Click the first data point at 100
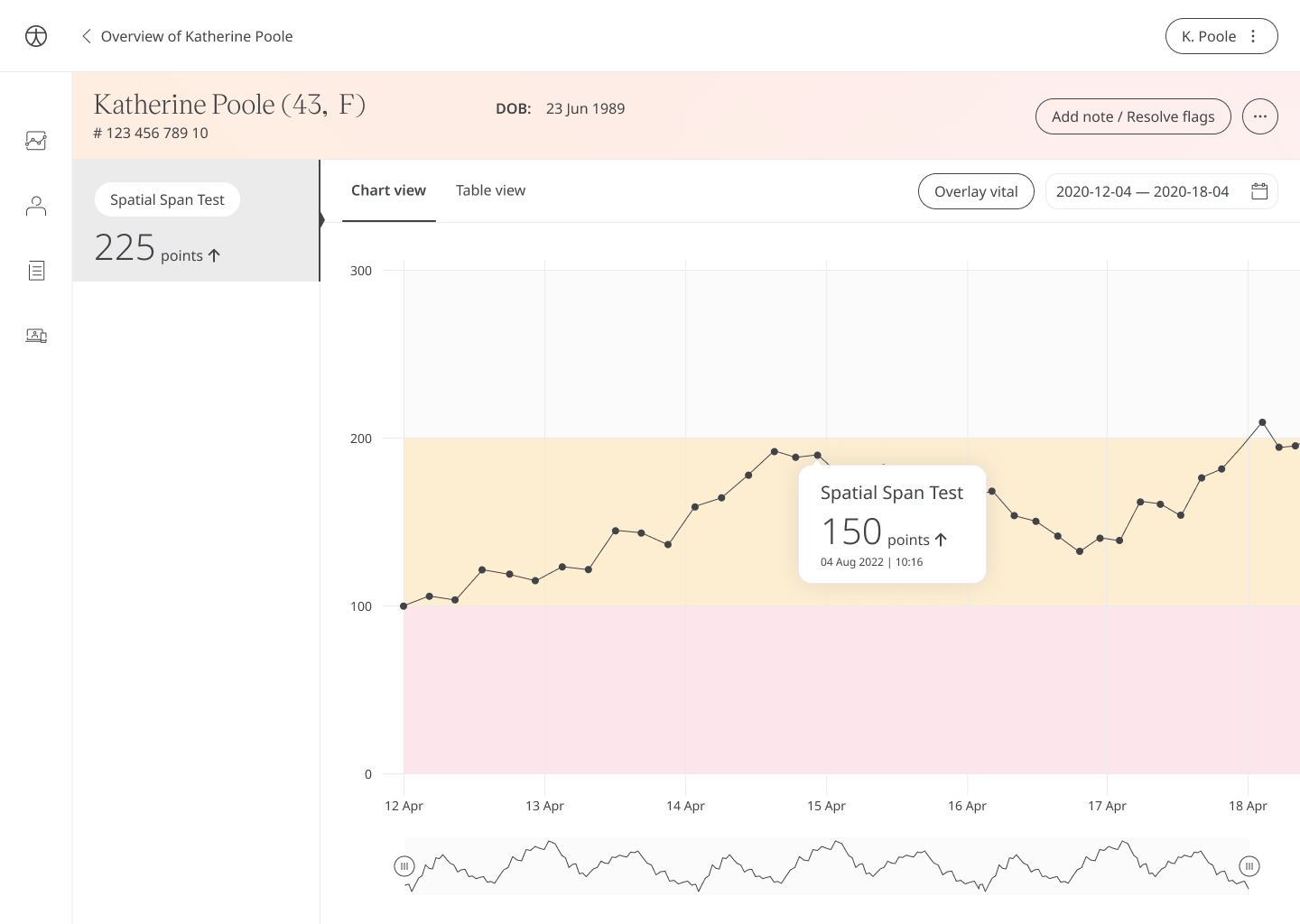The image size is (1300, 924). (404, 606)
